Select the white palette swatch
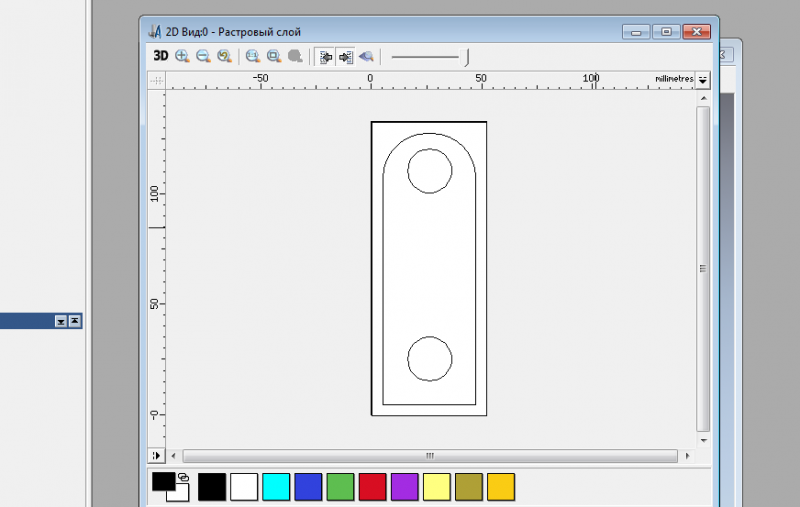Image resolution: width=800 pixels, height=507 pixels. 244,487
